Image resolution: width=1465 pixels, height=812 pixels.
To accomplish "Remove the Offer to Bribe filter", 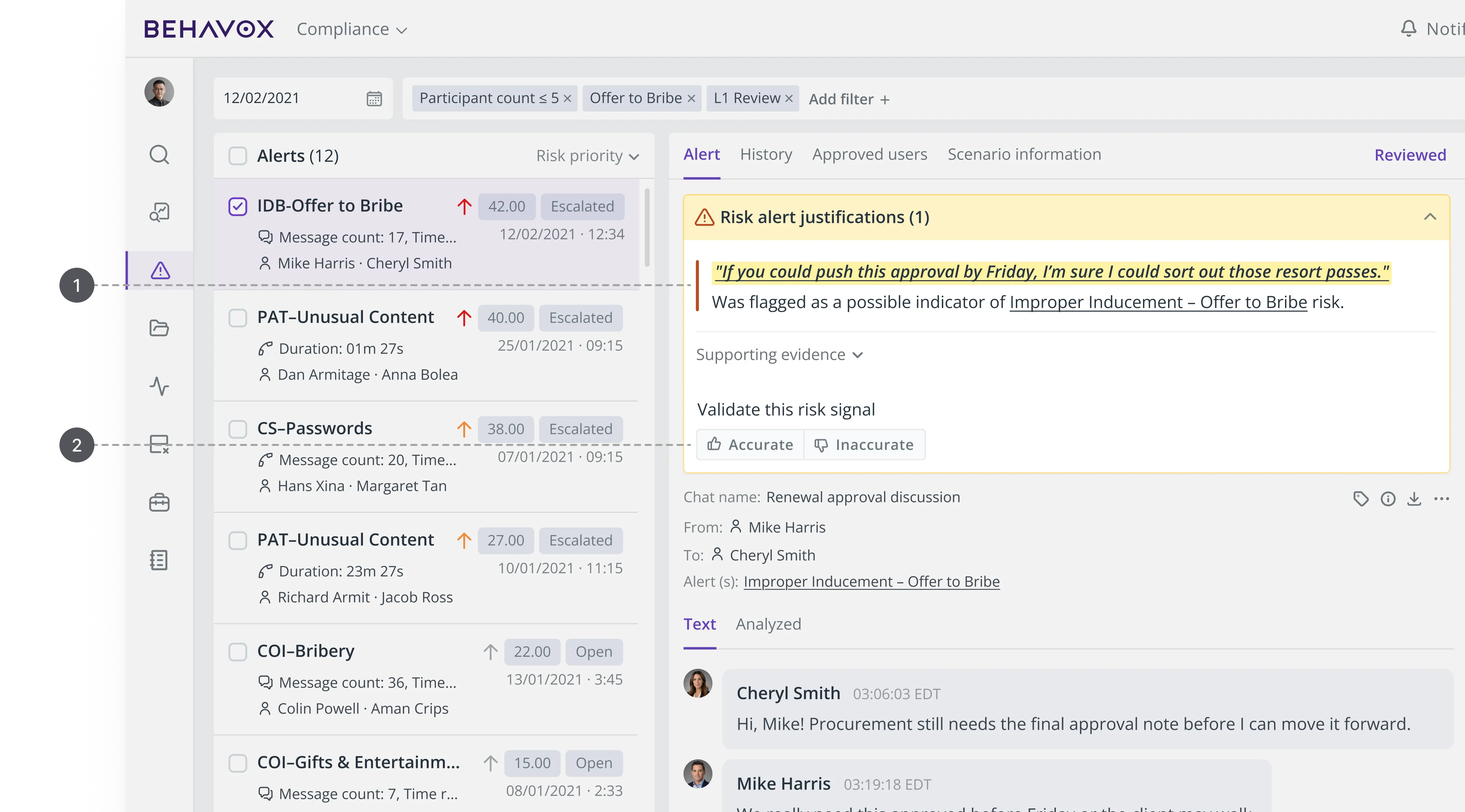I will pos(691,98).
